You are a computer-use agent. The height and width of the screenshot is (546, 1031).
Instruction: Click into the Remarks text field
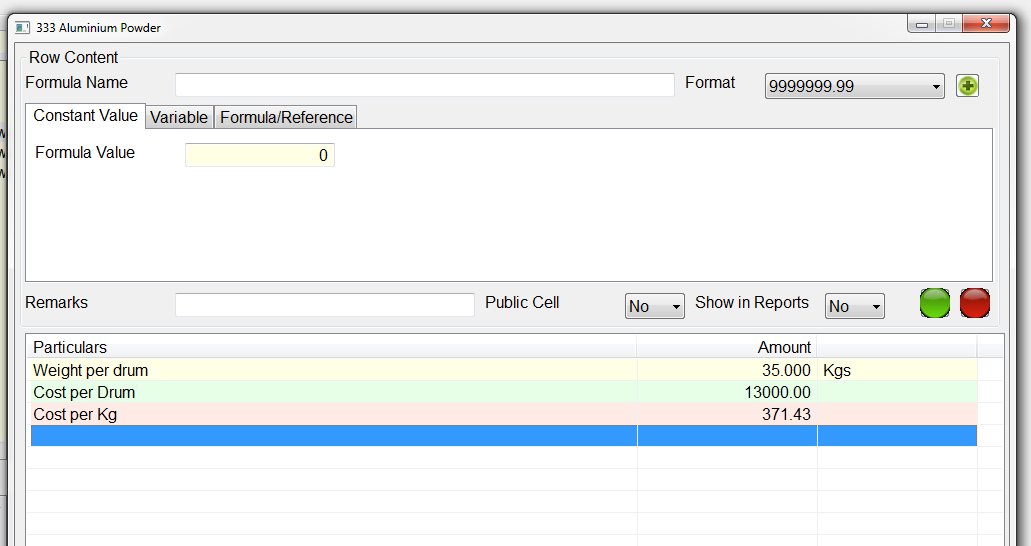click(324, 304)
